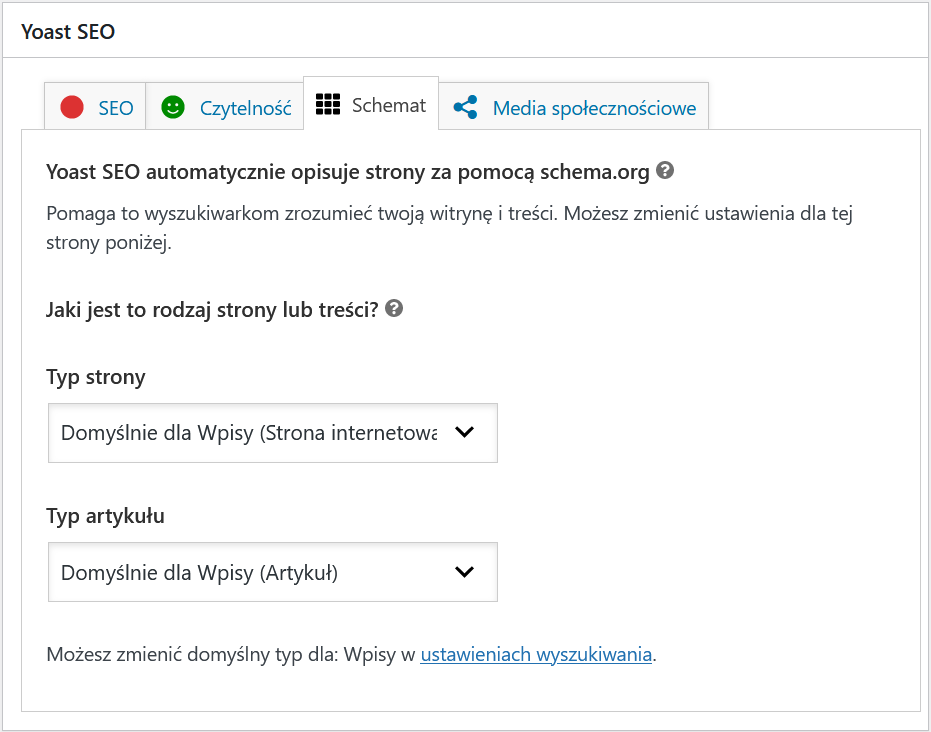Screen dimensions: 931x732
Task: Click the red SEO score indicator
Action: [72, 107]
